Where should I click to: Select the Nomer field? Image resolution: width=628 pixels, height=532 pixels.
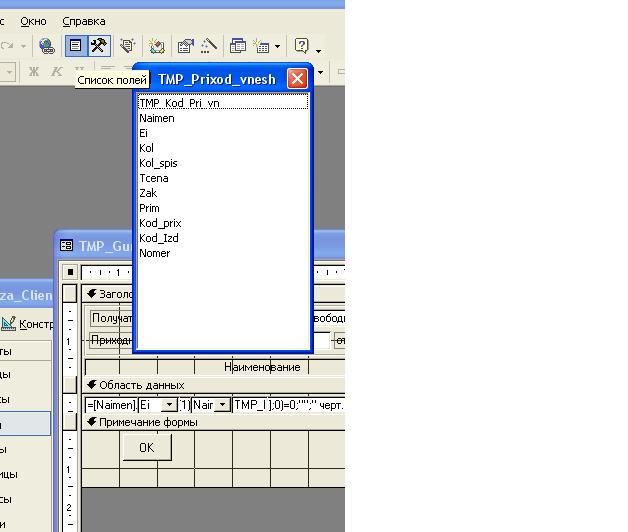(223, 253)
